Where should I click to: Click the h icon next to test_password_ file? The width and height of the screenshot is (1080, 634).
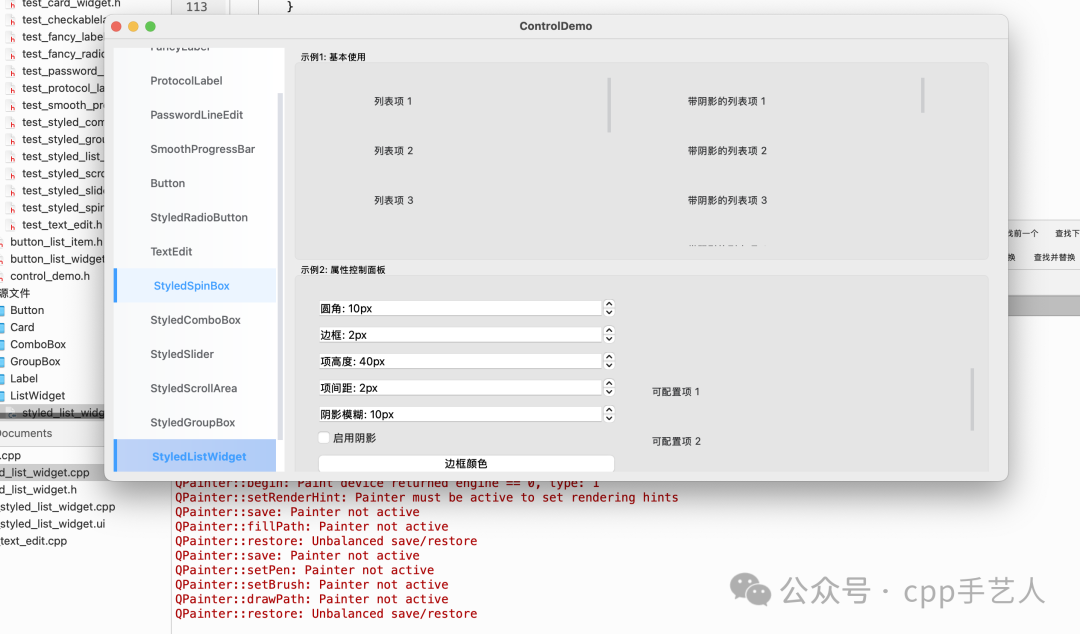point(10,70)
